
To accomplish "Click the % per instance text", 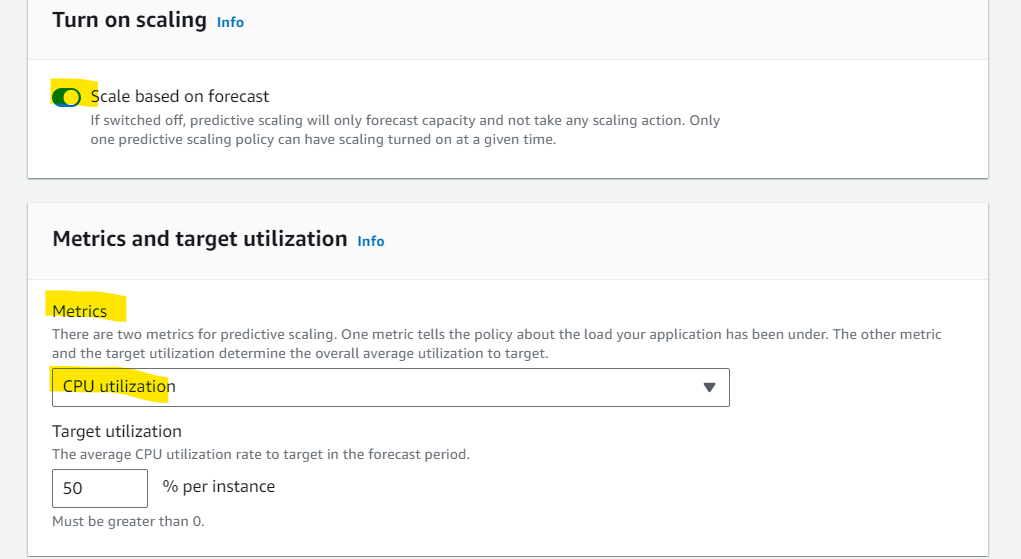I will [x=219, y=487].
